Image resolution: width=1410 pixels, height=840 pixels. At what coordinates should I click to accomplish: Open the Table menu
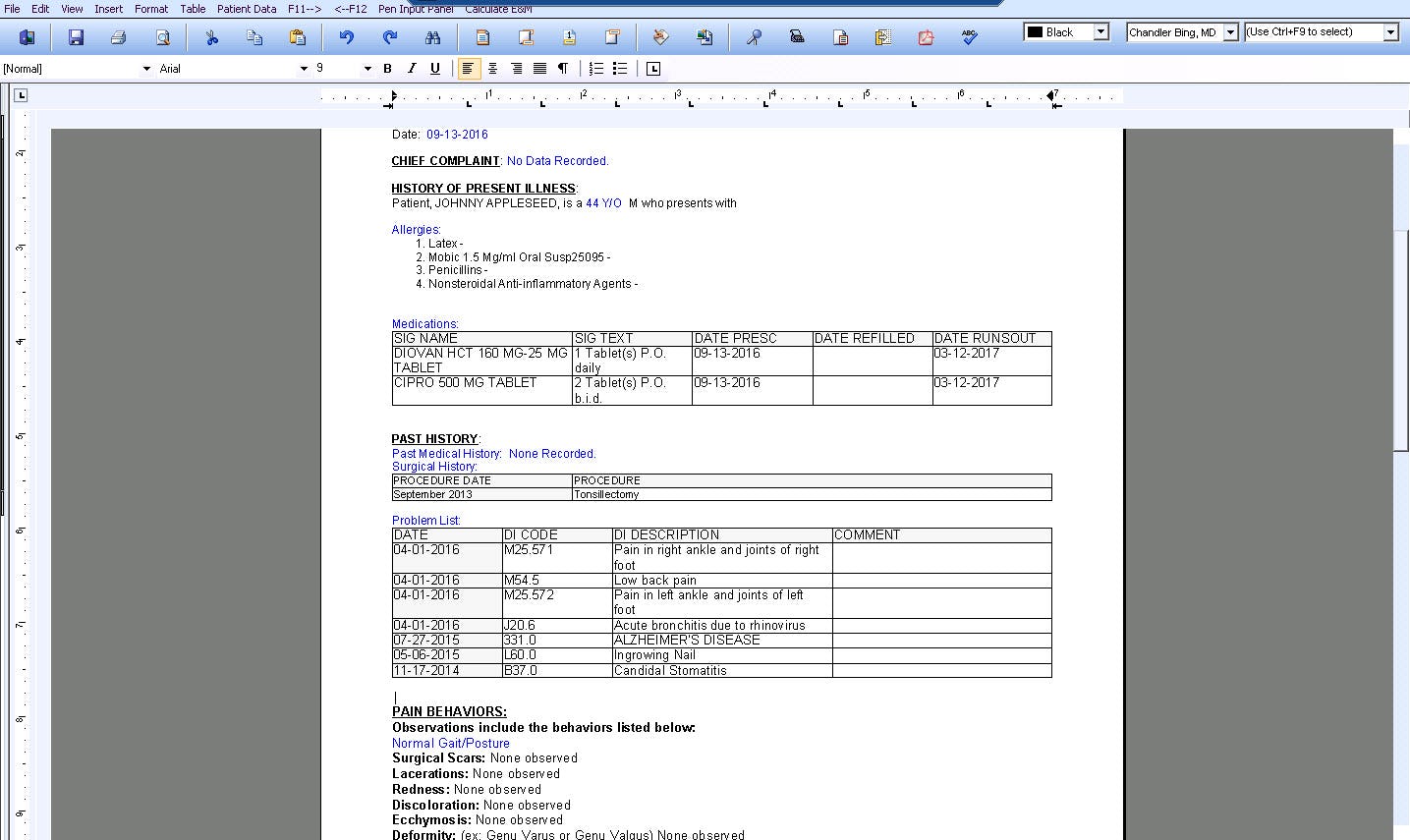[193, 9]
